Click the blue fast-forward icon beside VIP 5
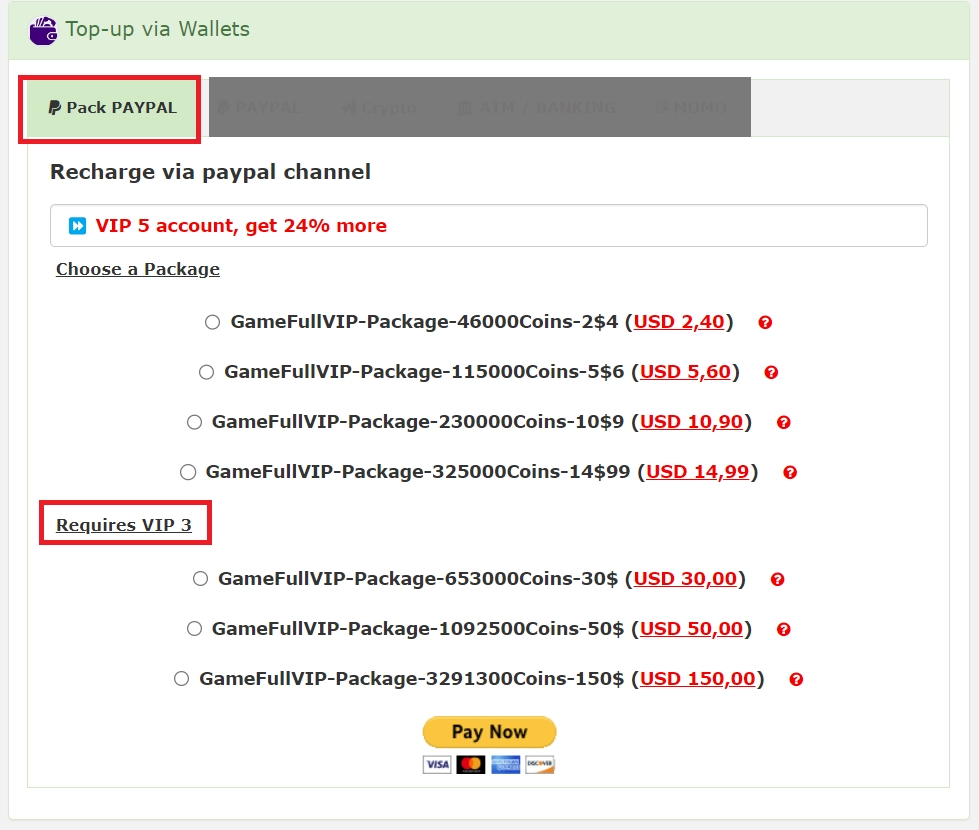Screen dimensions: 979x830 tap(77, 225)
